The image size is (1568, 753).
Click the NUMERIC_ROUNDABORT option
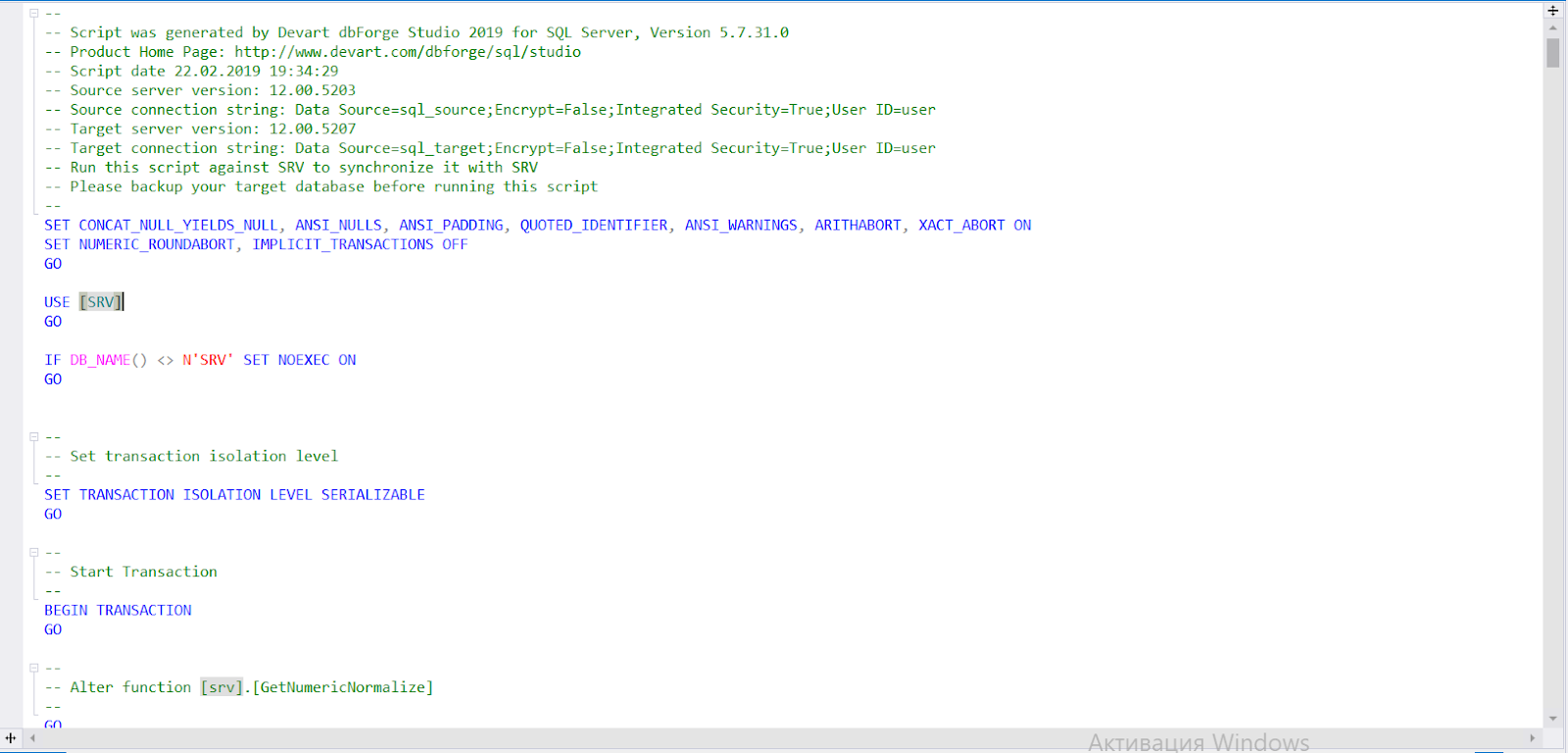coord(157,244)
